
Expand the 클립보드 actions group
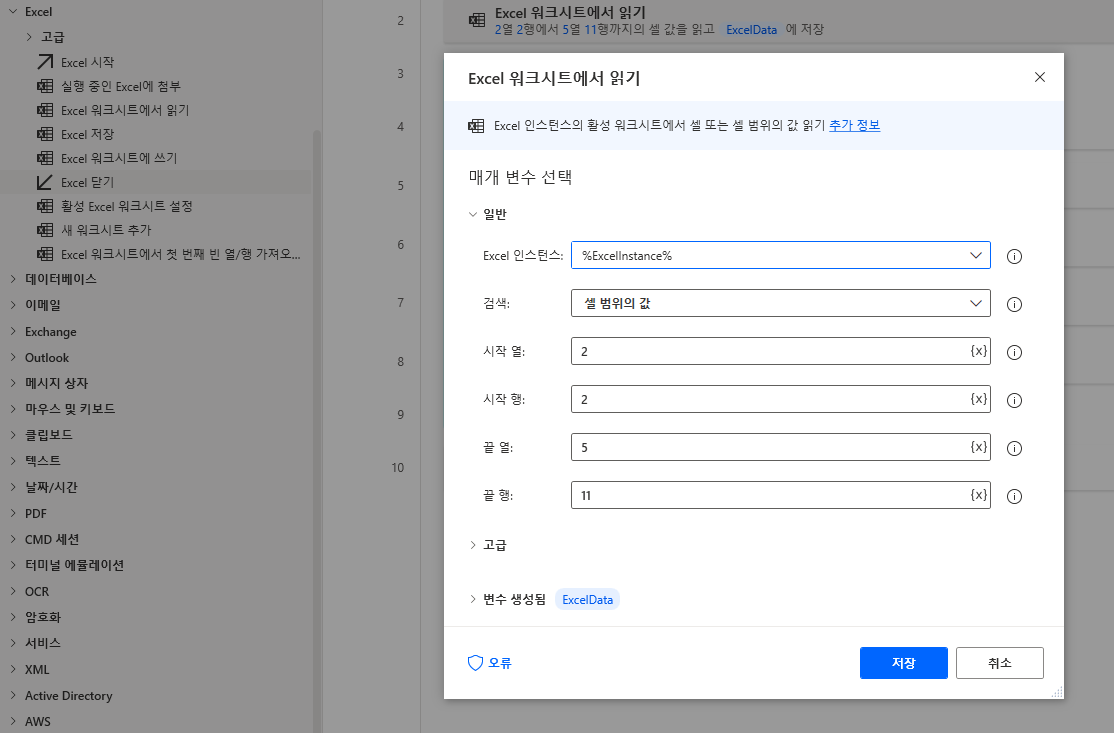tap(13, 434)
